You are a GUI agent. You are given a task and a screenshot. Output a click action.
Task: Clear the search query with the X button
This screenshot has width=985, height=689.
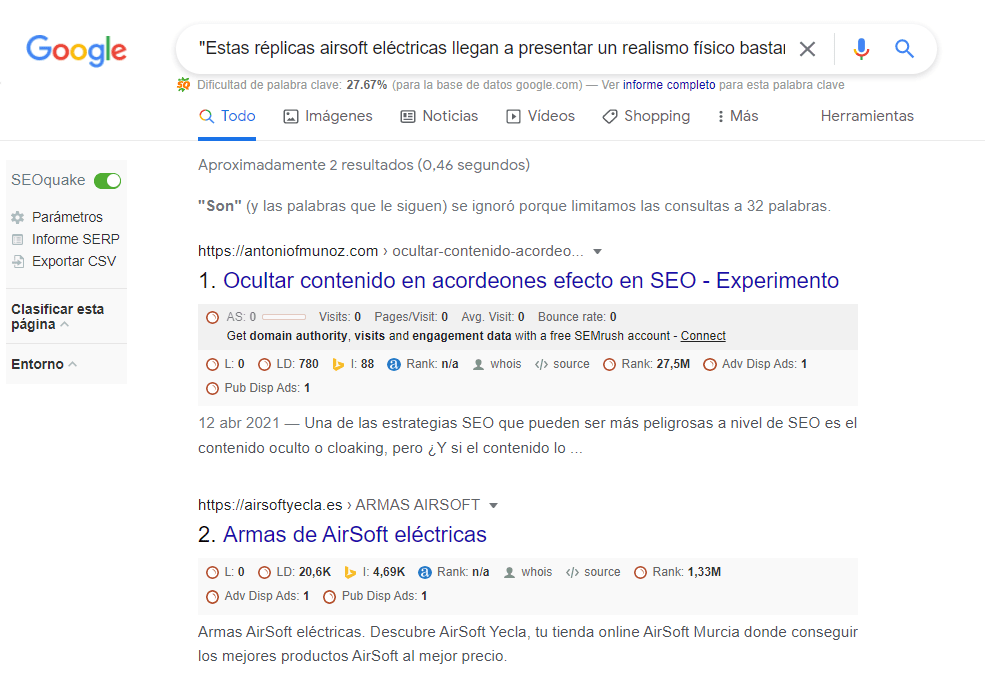[808, 47]
